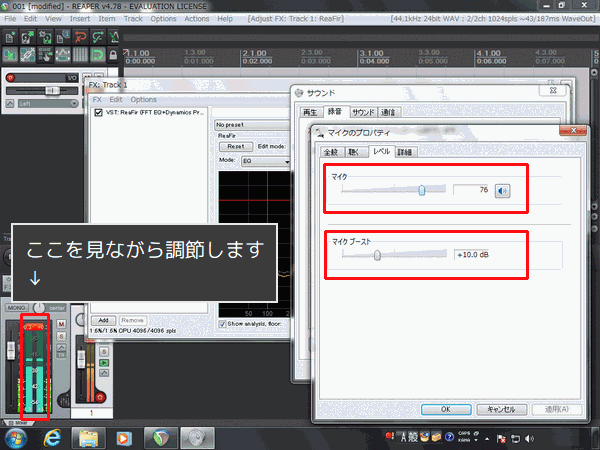Toggle the toolbar lock icon
Viewport: 600px width, 450px height.
(112, 54)
